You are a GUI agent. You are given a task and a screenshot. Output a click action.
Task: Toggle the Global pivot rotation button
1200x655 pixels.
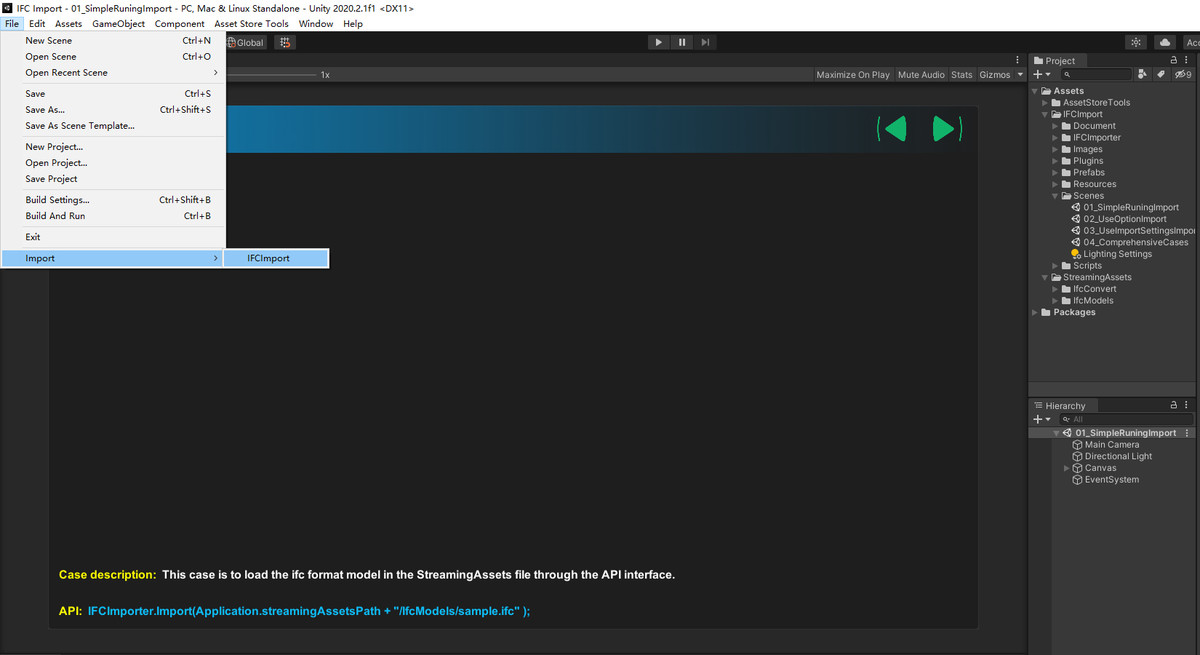[x=246, y=42]
